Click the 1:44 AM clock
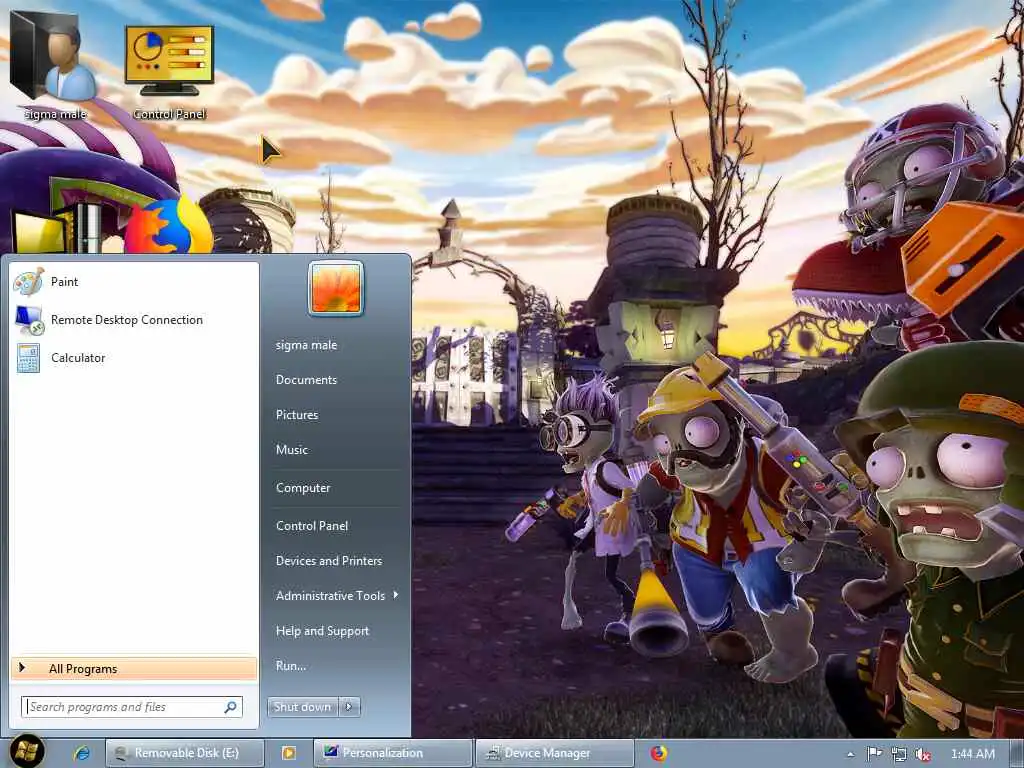1024x768 pixels. tap(972, 754)
